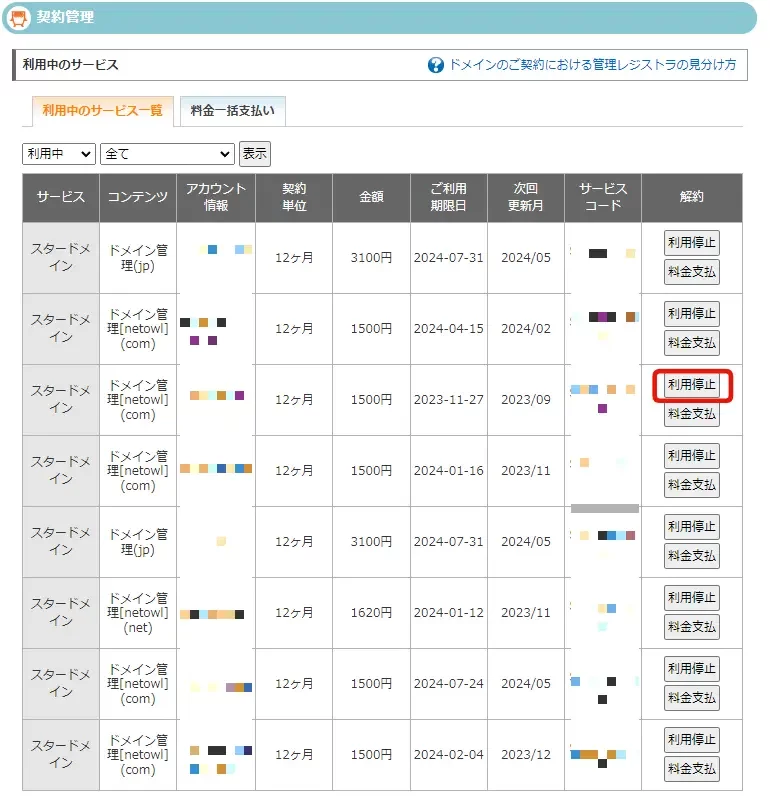Click 料金支払 for the 2023-11-27 domain
The width and height of the screenshot is (770, 796).
[x=692, y=414]
